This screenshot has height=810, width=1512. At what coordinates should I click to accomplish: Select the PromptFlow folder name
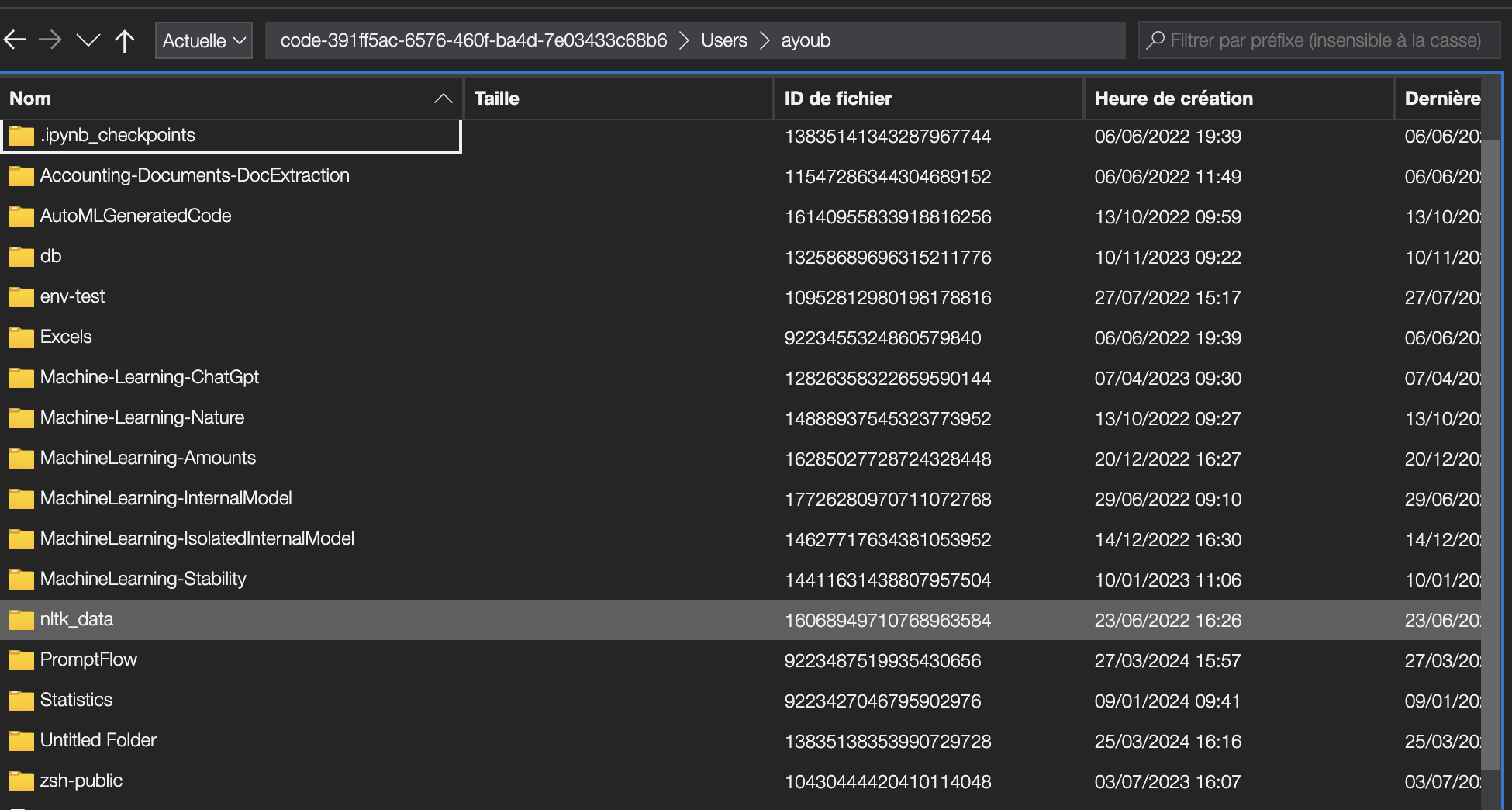click(88, 659)
